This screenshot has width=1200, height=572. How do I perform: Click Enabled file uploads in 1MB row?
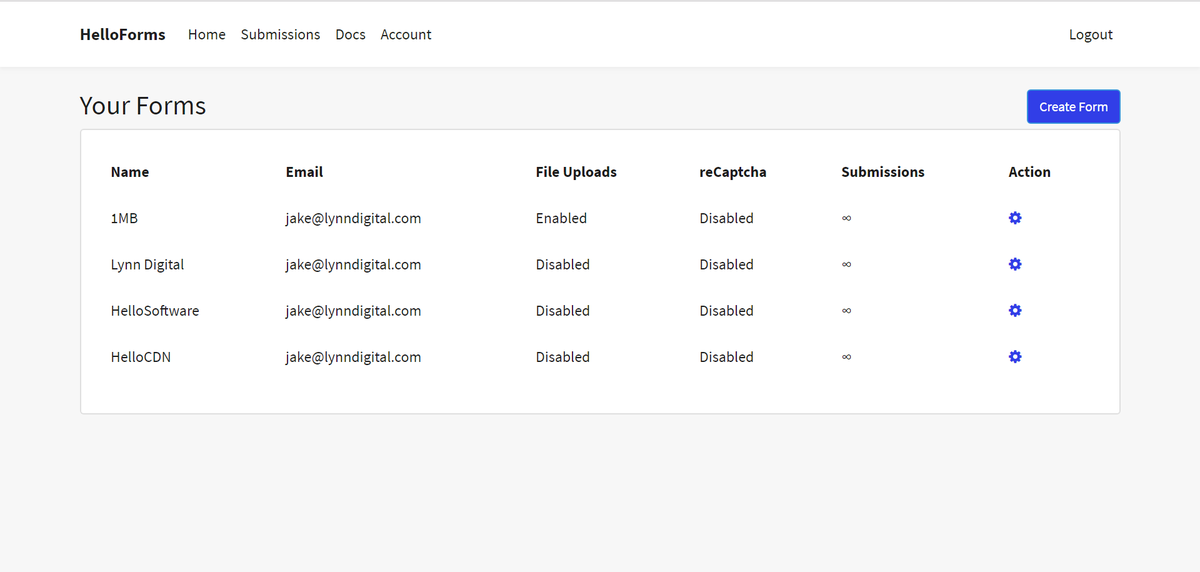coord(561,218)
